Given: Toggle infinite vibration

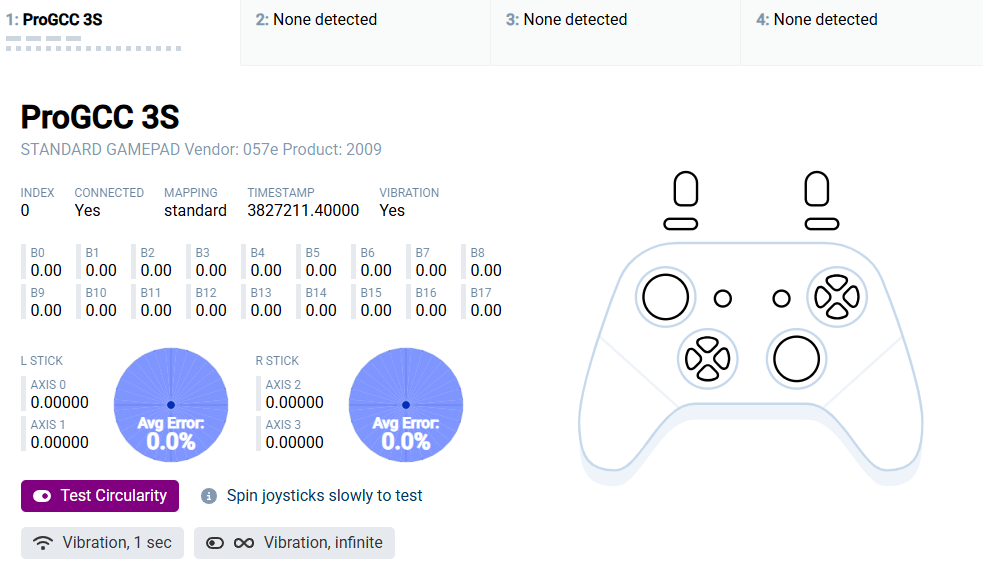Looking at the screenshot, I should pos(294,543).
